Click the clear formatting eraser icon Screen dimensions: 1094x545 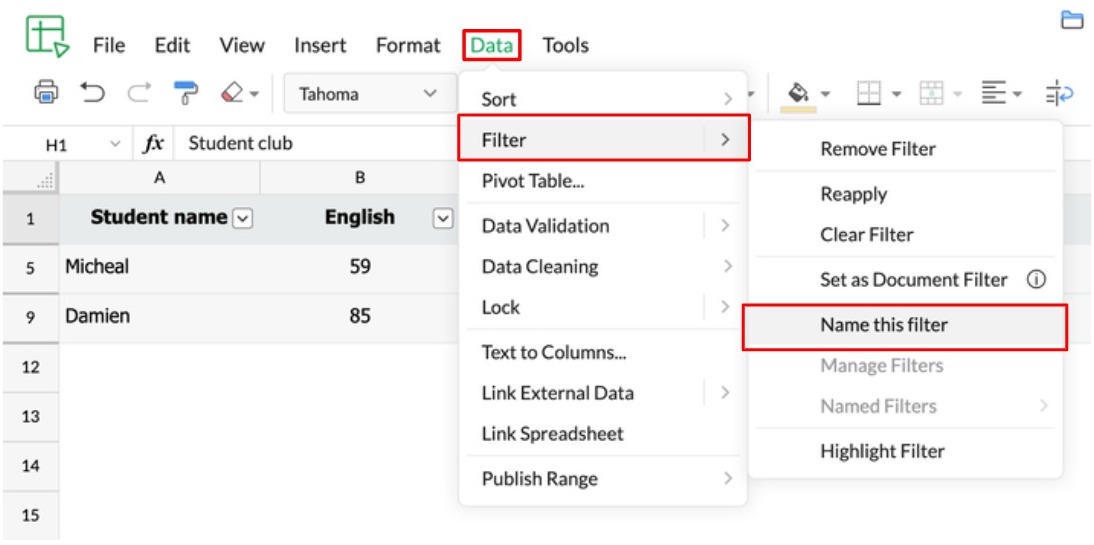click(x=232, y=94)
